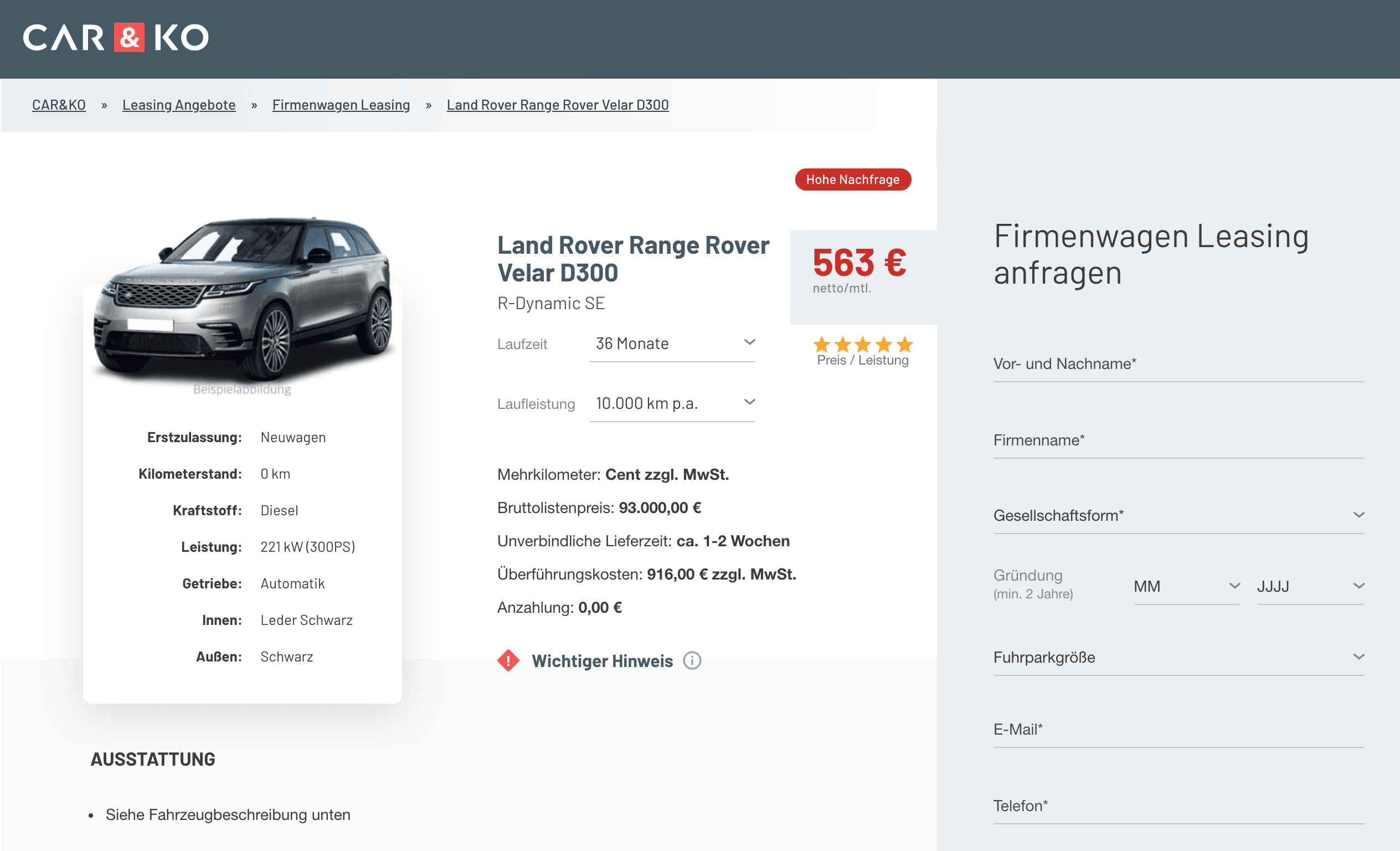Click the Automatik Getriebe value
1400x851 pixels.
pos(292,584)
